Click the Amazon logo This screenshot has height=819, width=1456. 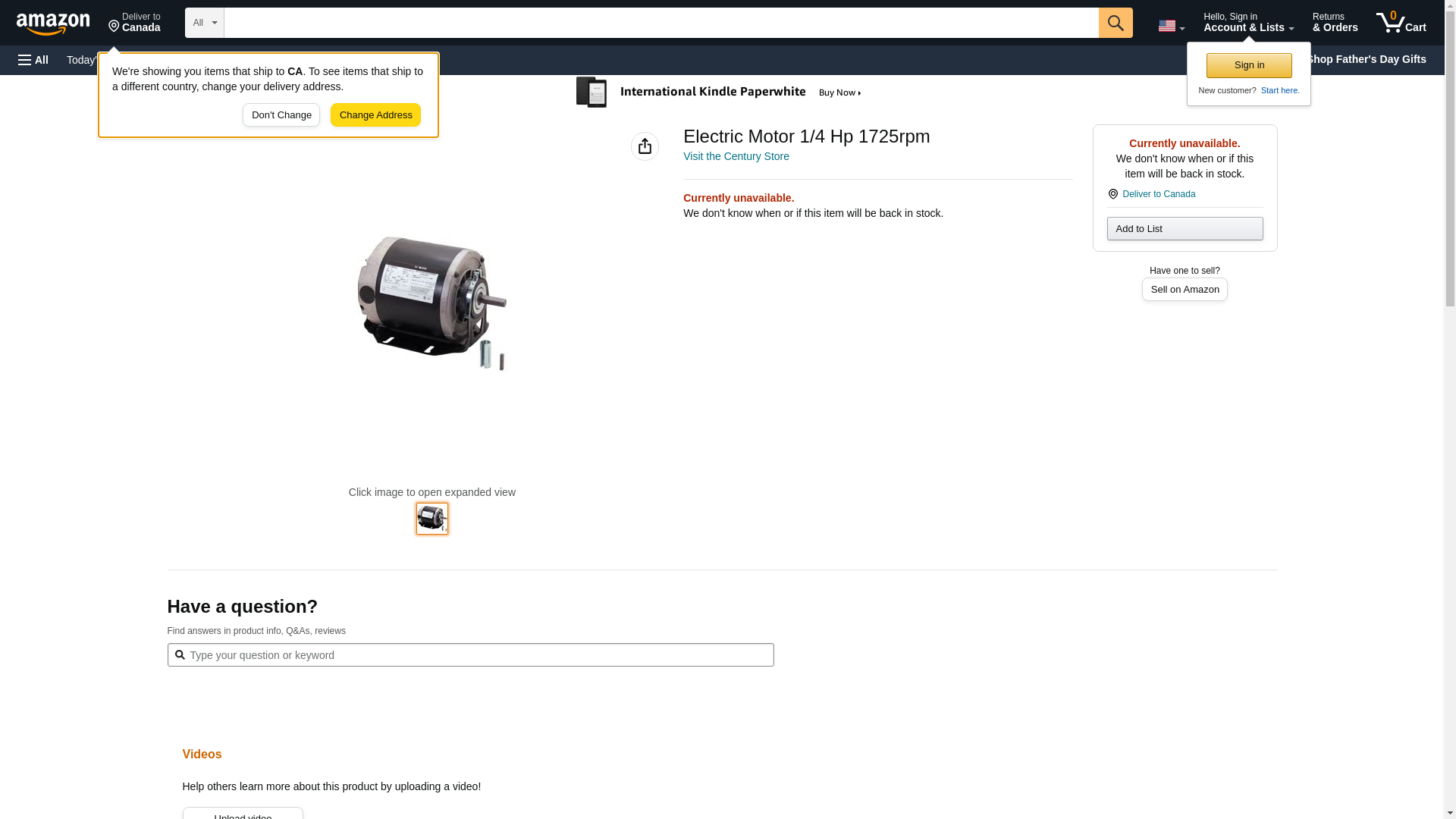point(53,24)
